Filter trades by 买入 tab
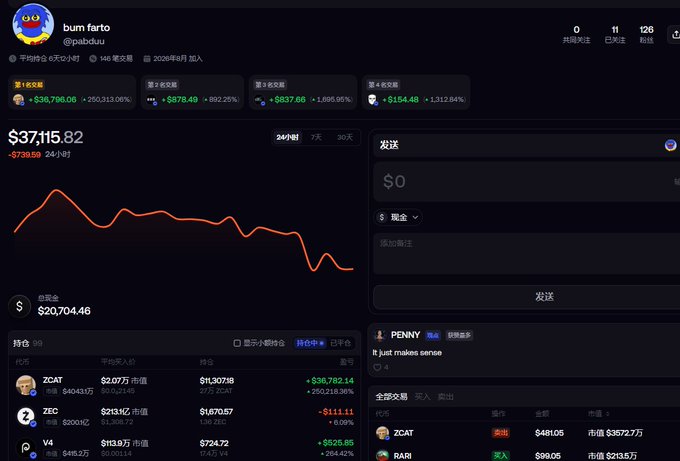This screenshot has width=680, height=461. [422, 397]
